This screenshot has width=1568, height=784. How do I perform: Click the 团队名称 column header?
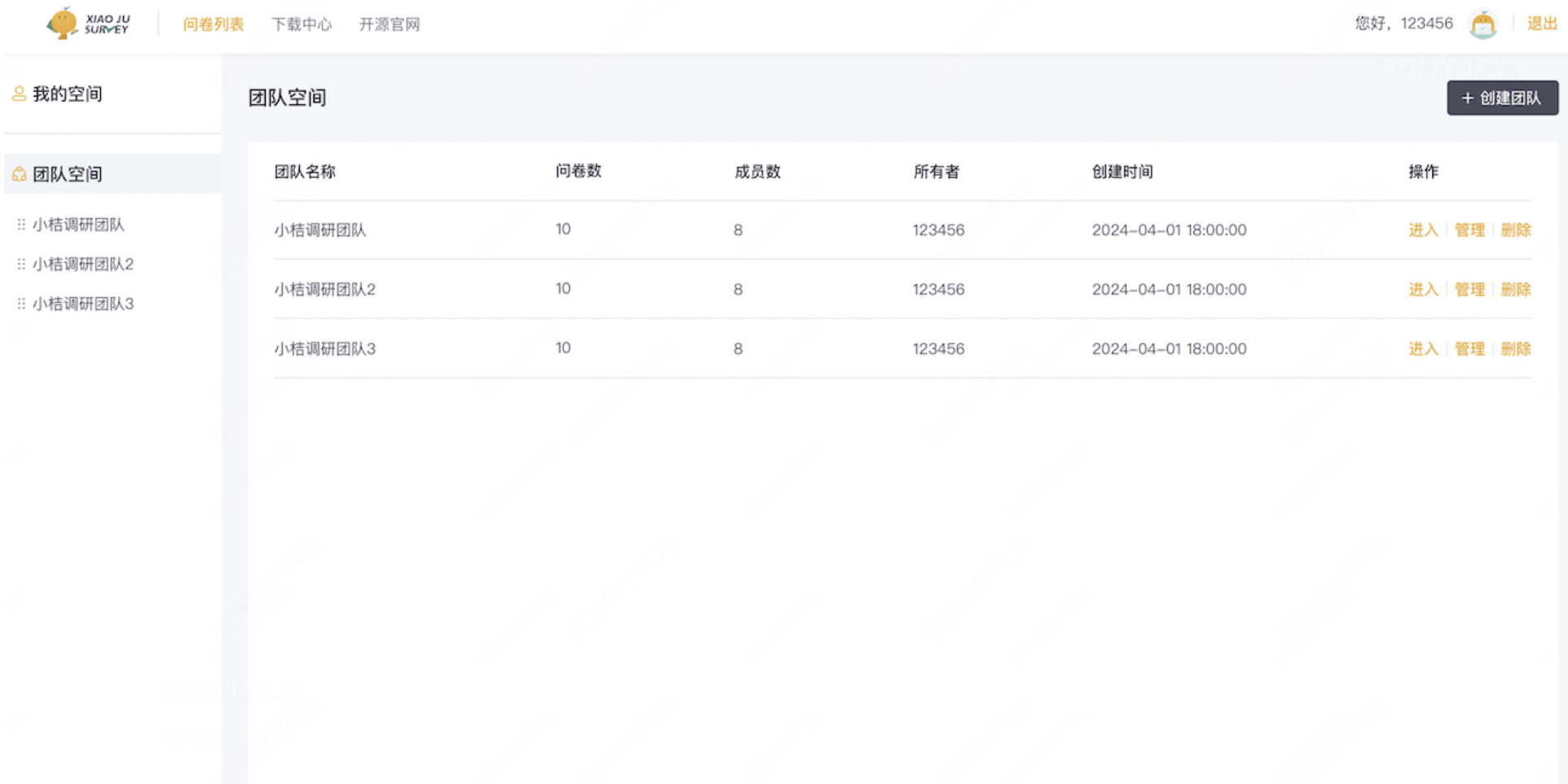click(x=305, y=172)
